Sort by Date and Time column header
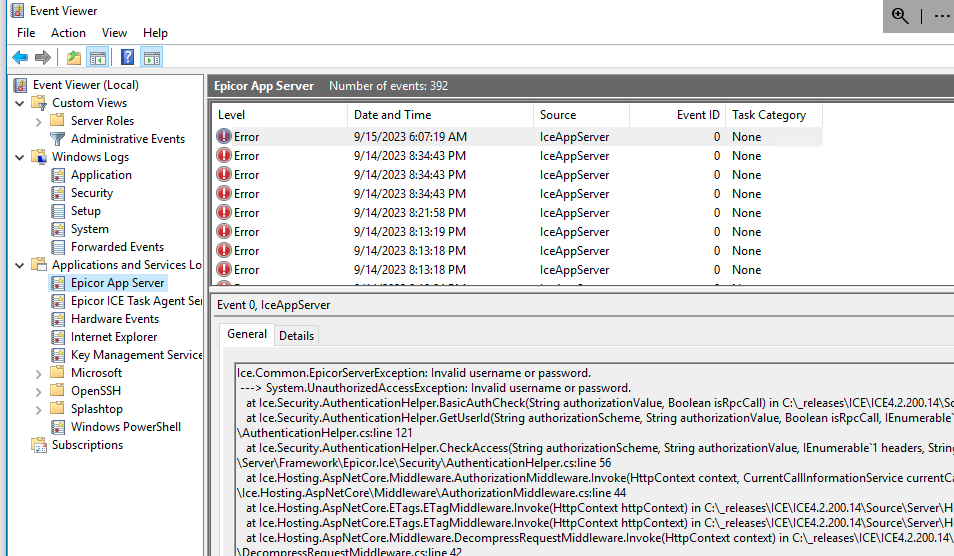 pos(440,114)
